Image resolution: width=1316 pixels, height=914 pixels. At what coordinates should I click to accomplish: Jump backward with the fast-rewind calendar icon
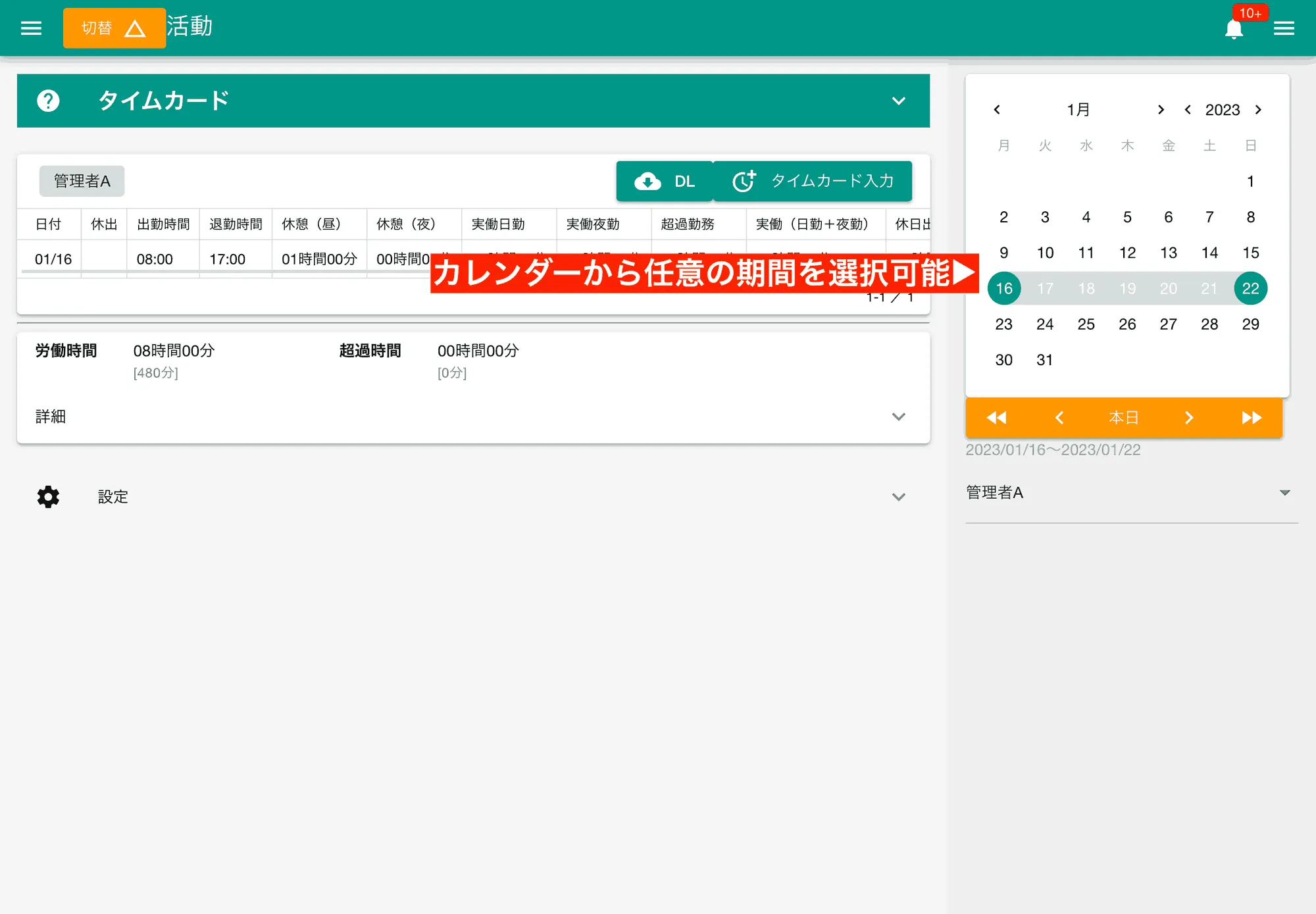tap(996, 417)
